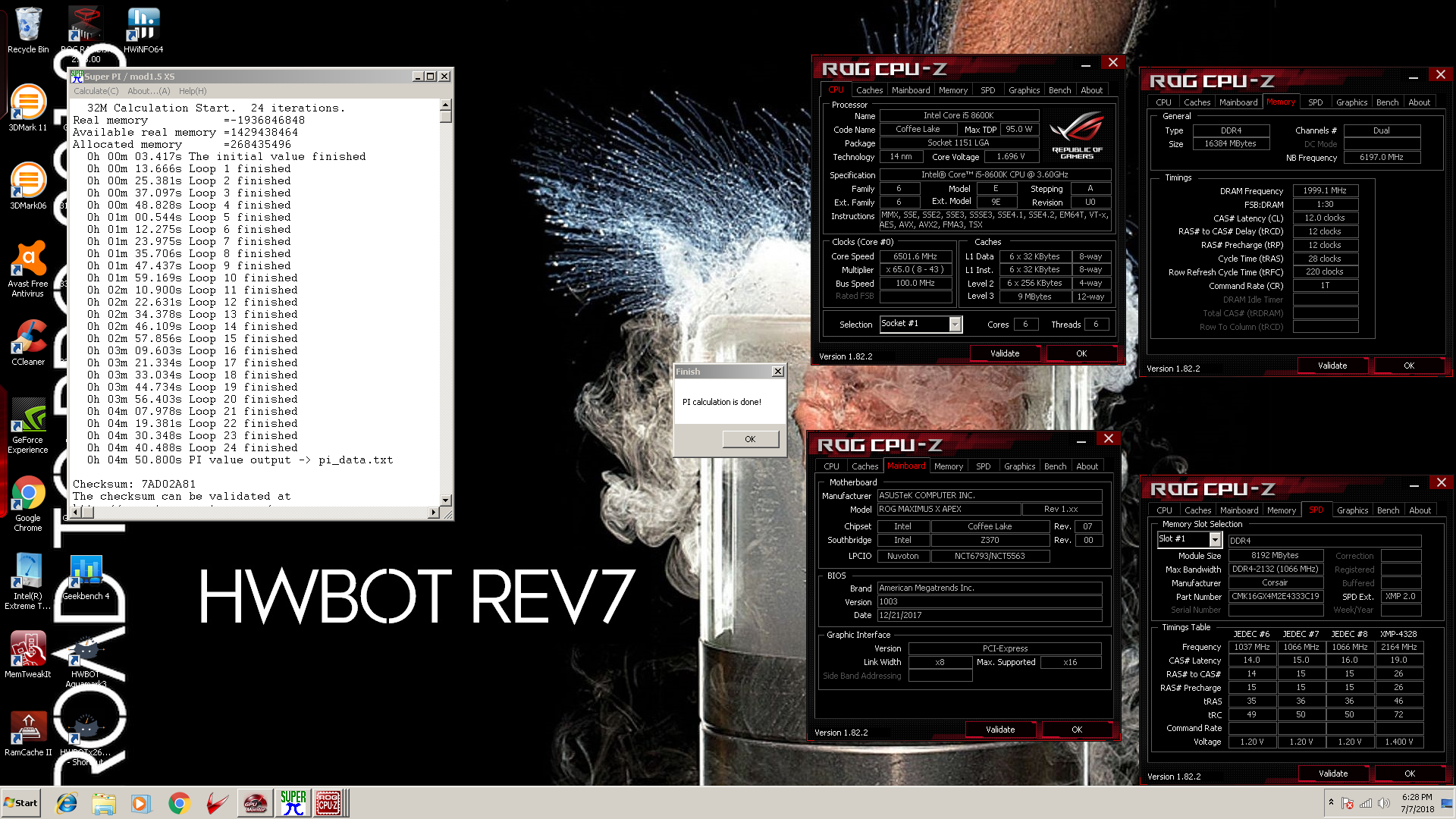Open Chrome from the taskbar
This screenshot has height=819, width=1456.
179,803
